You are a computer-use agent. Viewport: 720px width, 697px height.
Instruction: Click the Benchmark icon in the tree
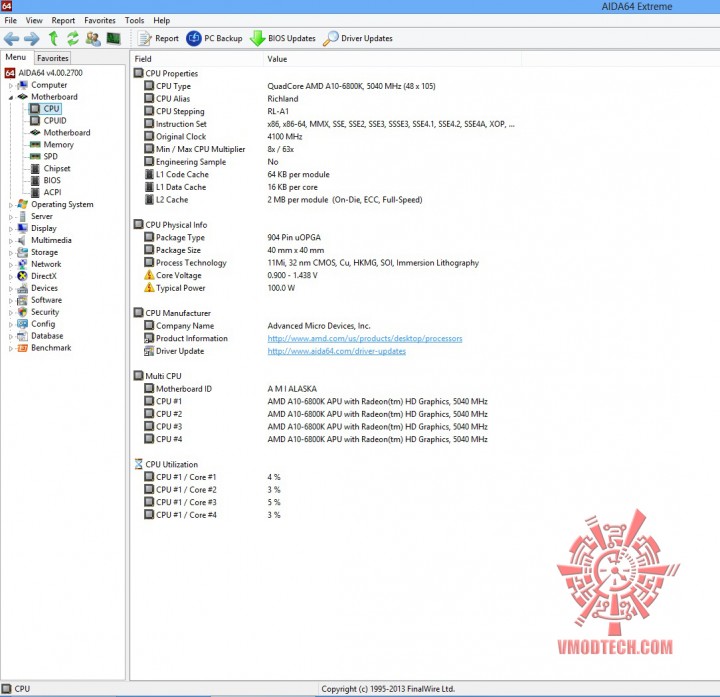tap(22, 348)
